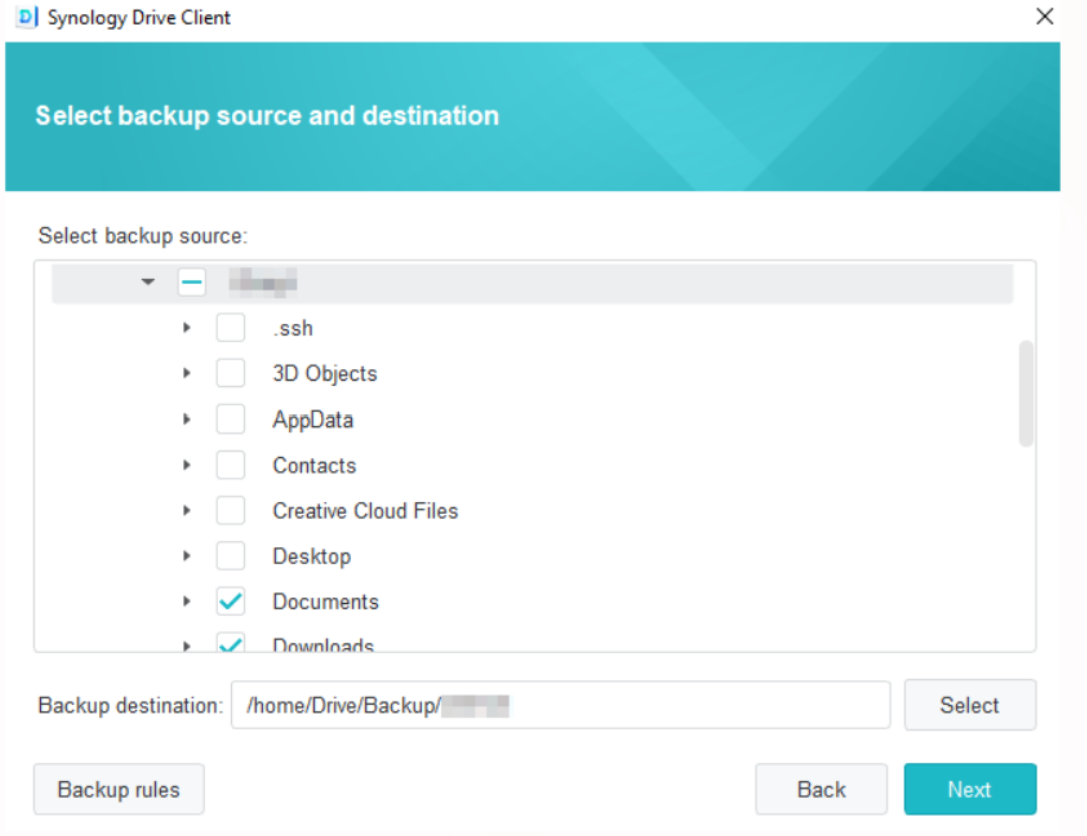Click the folder list vertical scrollbar
This screenshot has width=1087, height=836.
tap(1025, 393)
